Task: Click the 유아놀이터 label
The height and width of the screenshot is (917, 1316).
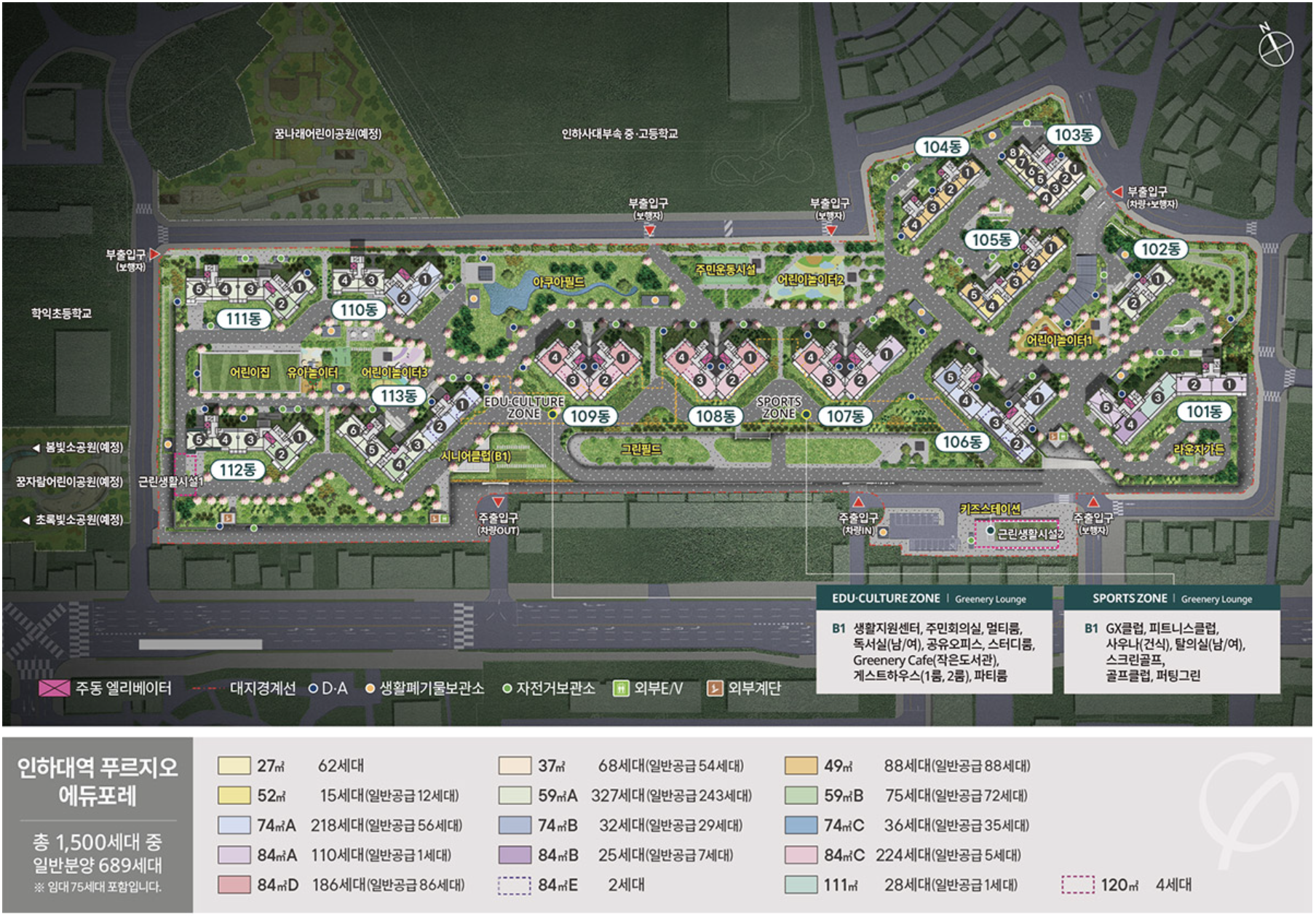Action: coord(312,372)
